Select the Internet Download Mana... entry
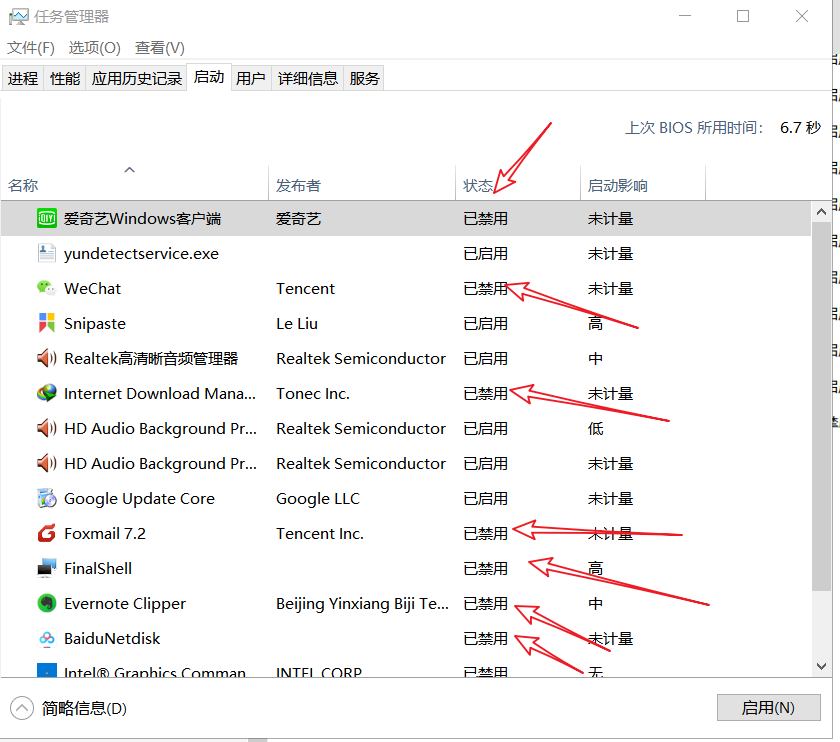Screen dimensions: 840x742 pos(406,393)
